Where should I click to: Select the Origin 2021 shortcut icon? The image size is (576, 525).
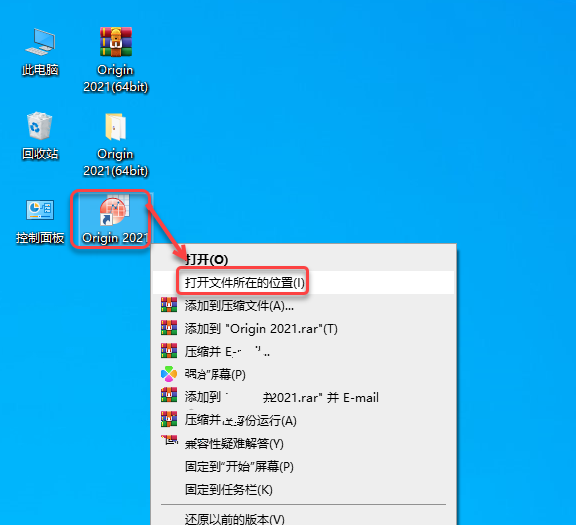pos(114,220)
